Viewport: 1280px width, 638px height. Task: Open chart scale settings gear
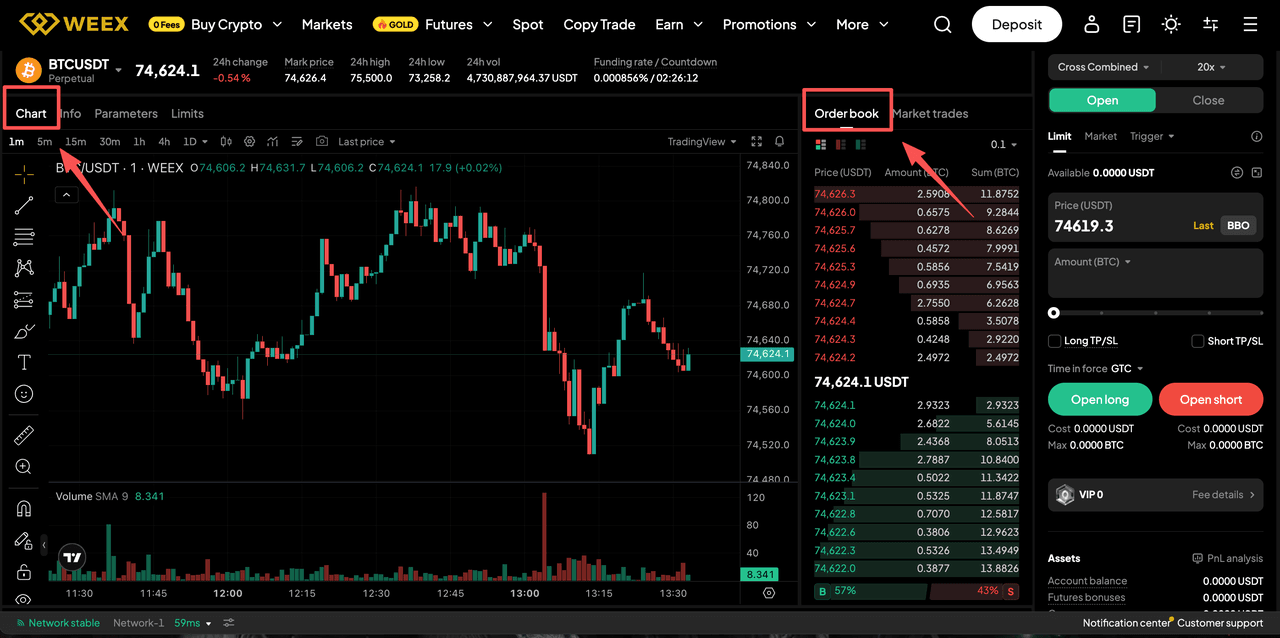[769, 592]
